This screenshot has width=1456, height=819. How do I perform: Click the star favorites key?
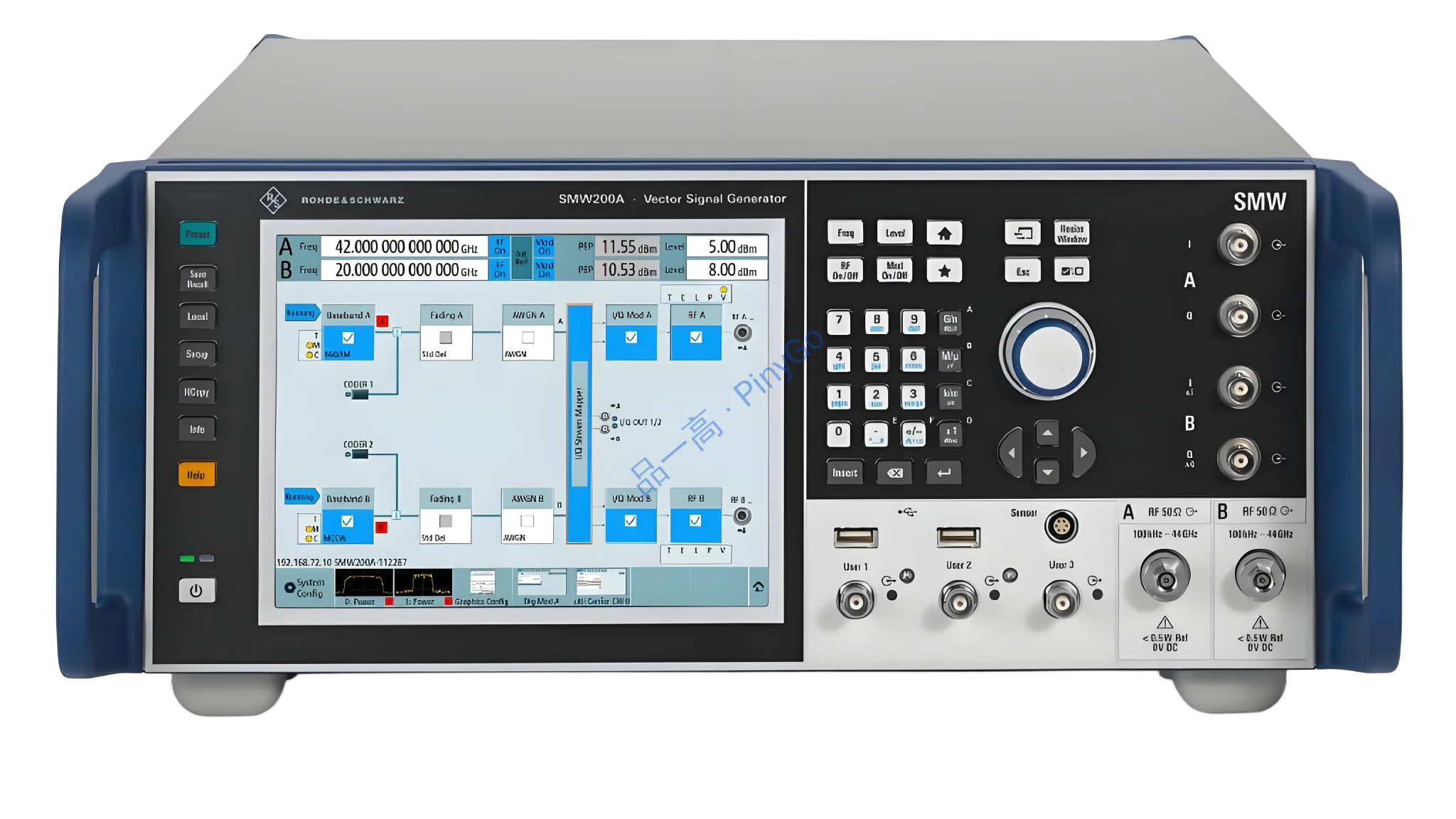click(944, 270)
